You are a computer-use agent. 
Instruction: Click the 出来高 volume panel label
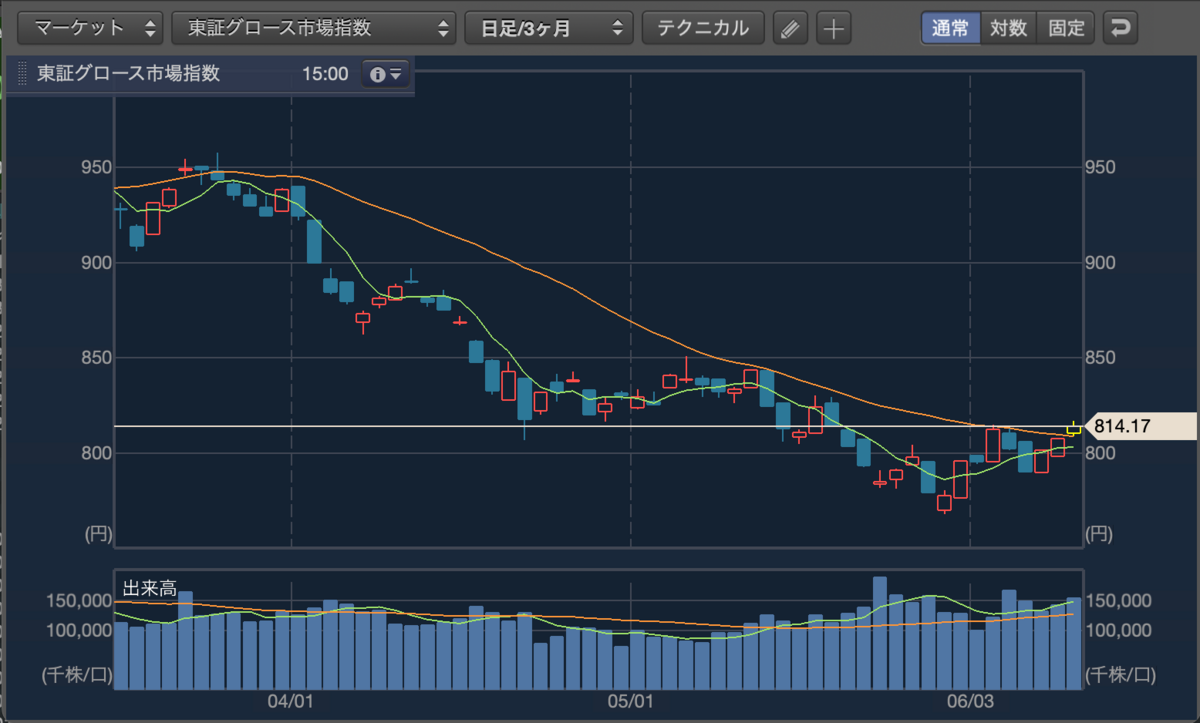pos(149,589)
